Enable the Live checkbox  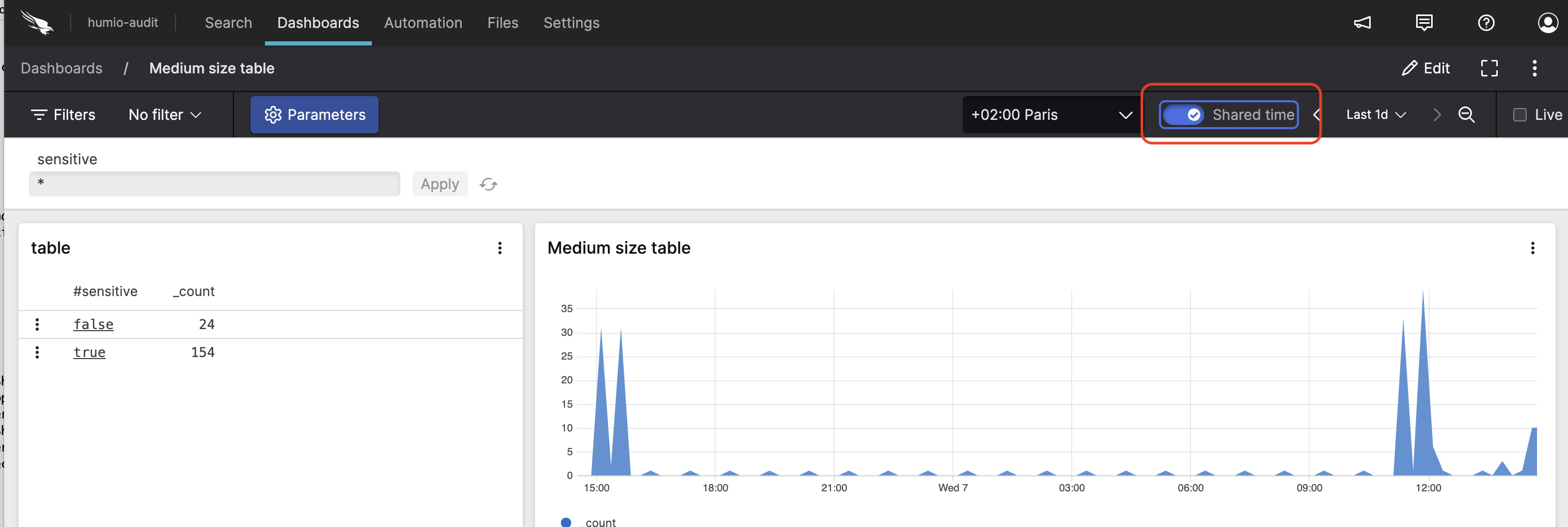coord(1519,115)
